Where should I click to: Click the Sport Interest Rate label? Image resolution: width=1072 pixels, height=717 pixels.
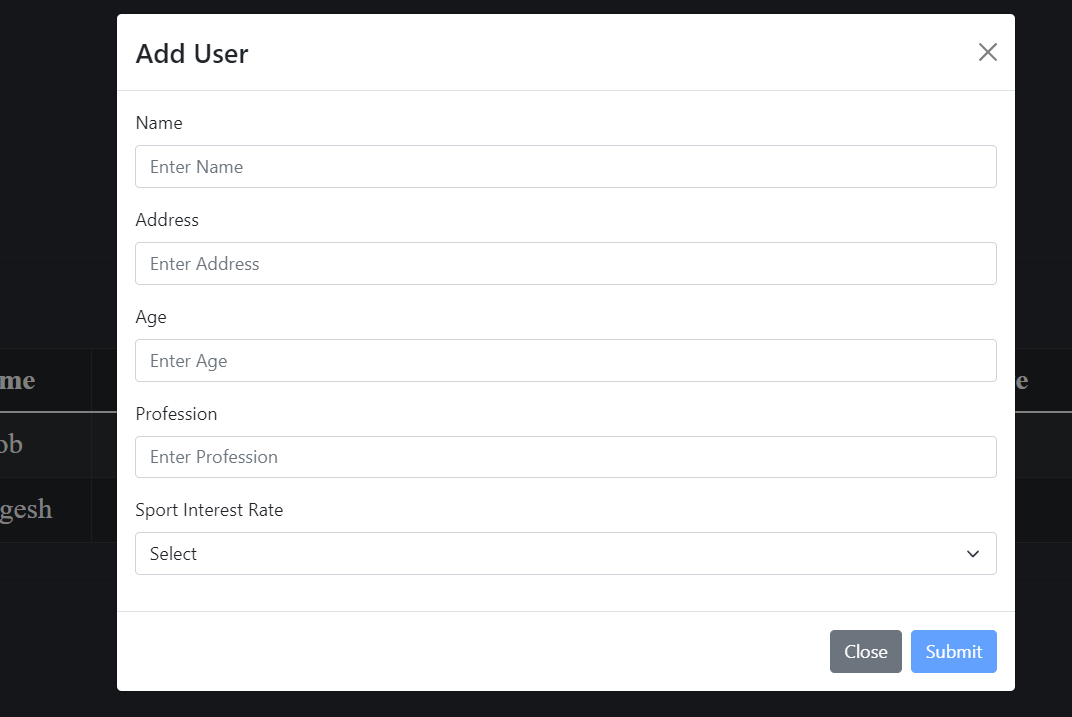click(x=209, y=510)
